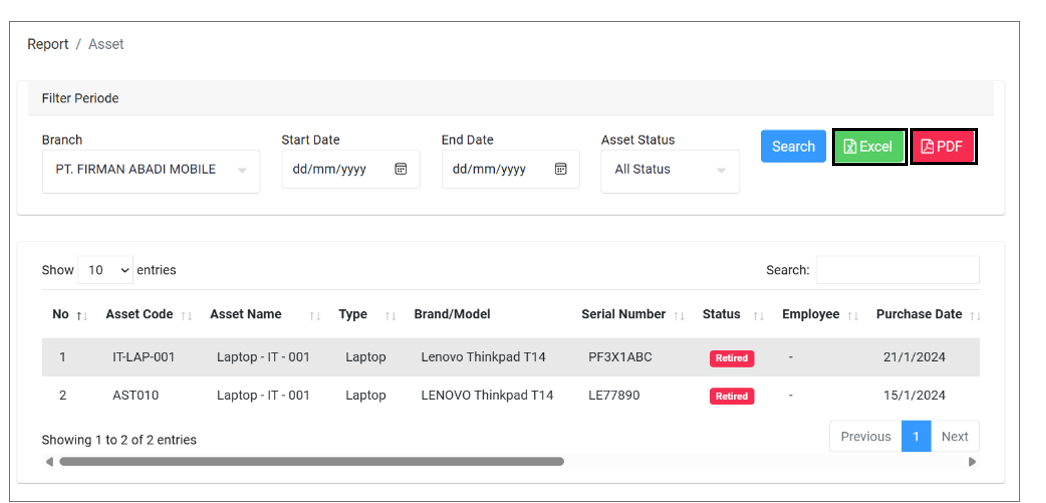1046x503 pixels.
Task: Open the Asset Status dropdown
Action: [670, 170]
